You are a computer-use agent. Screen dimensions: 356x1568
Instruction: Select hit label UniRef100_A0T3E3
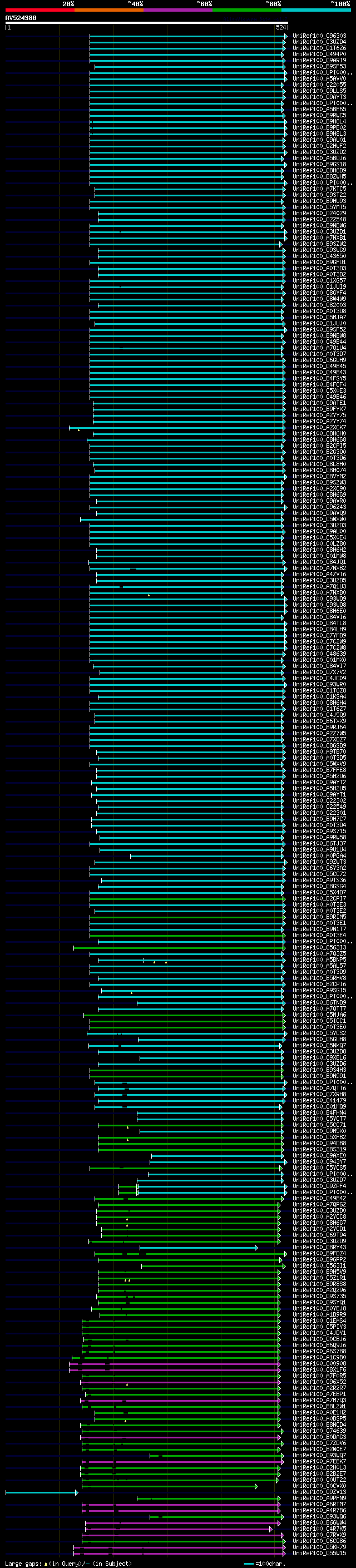[319, 904]
